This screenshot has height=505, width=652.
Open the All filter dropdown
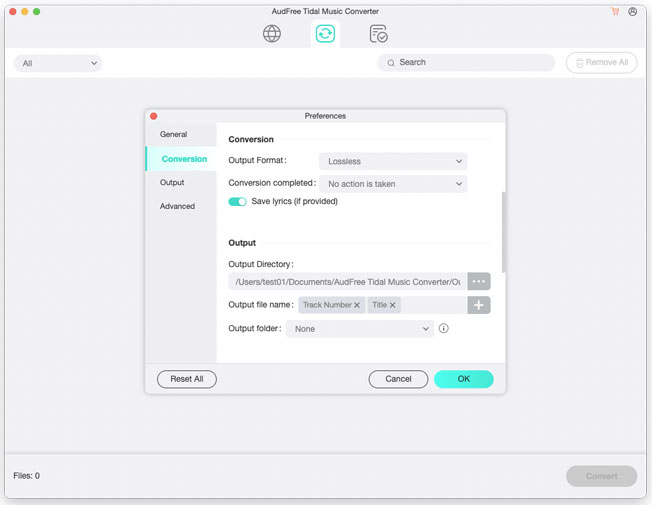pos(58,63)
